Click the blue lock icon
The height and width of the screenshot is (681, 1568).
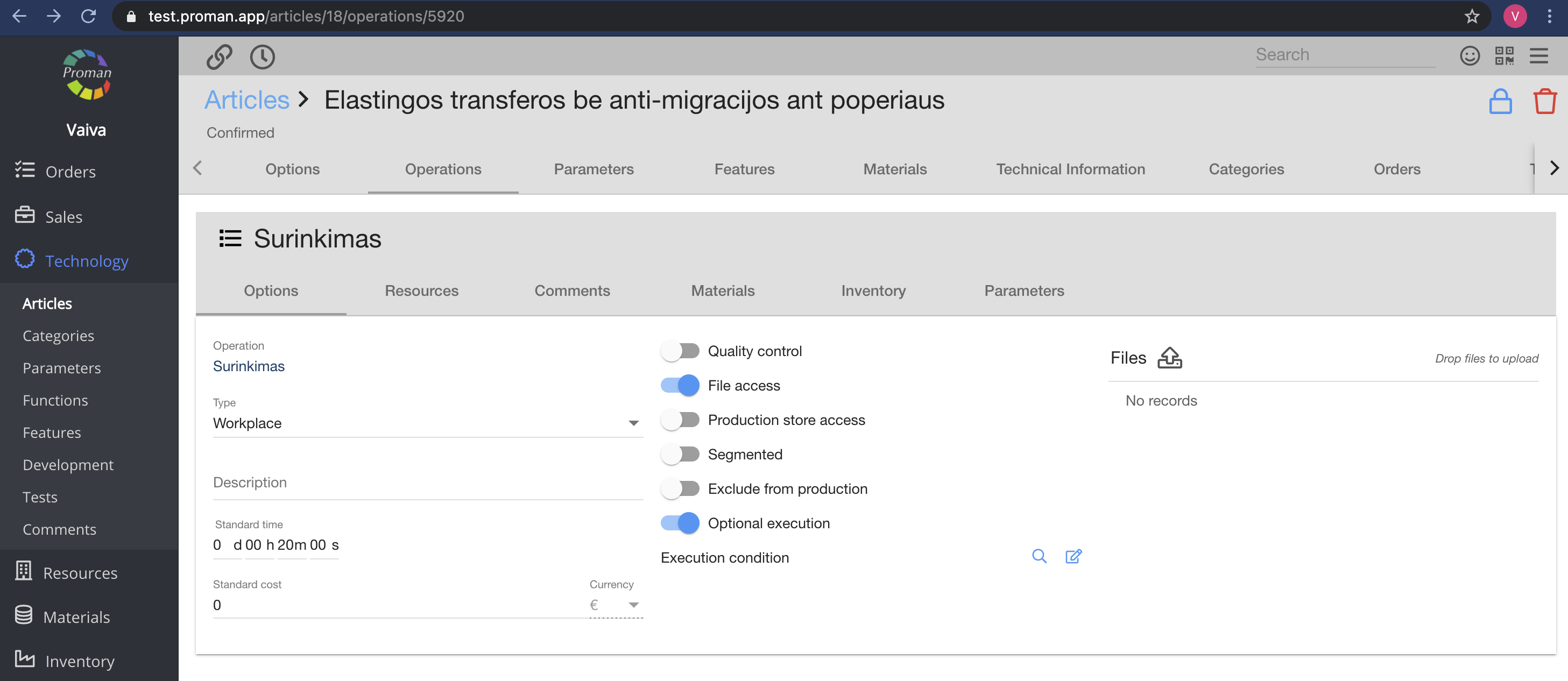tap(1500, 102)
